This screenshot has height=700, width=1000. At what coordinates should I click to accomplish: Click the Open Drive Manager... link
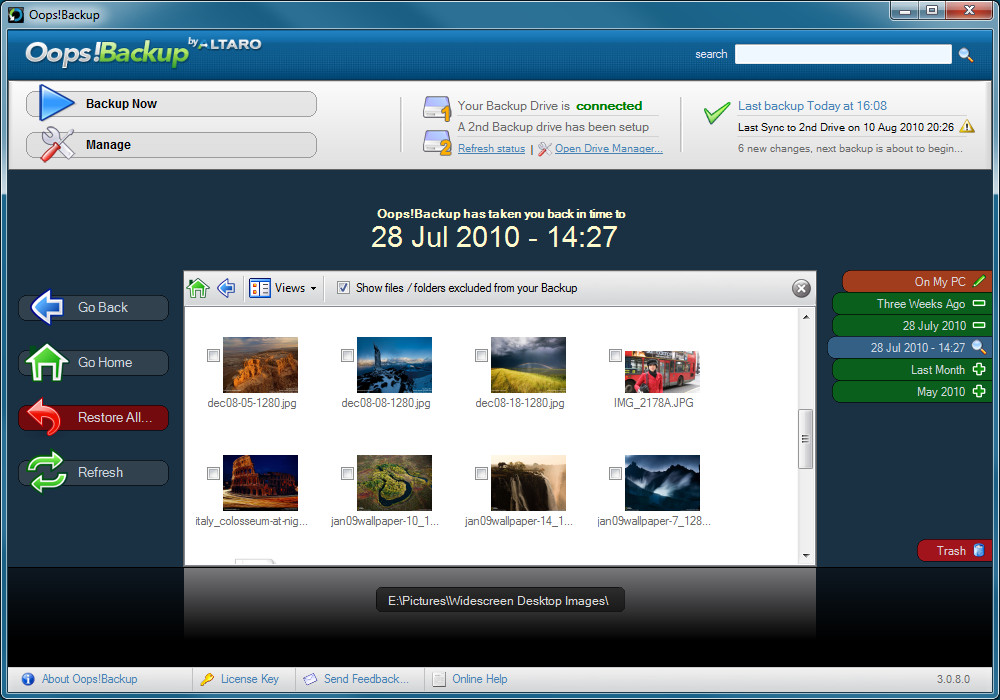coord(608,149)
